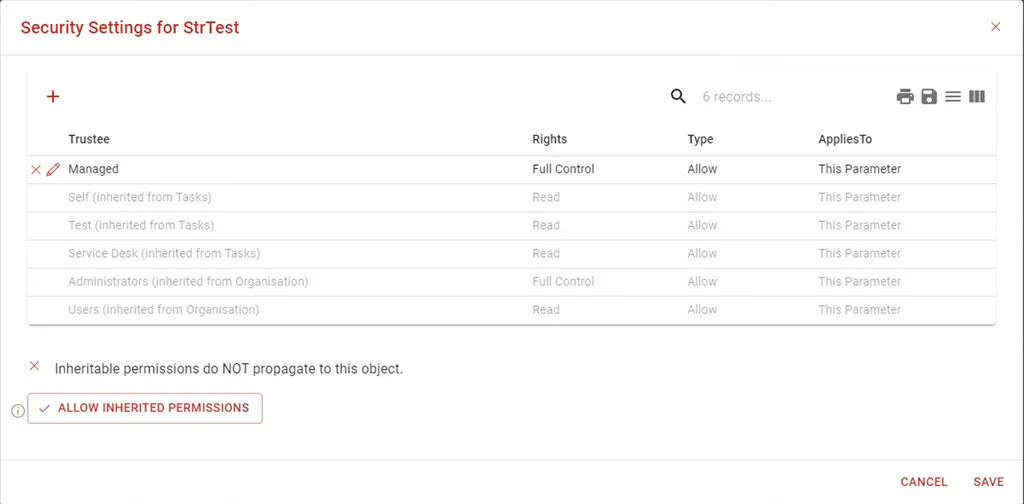Click Full Control in the Managed row
The image size is (1024, 504).
pos(563,169)
